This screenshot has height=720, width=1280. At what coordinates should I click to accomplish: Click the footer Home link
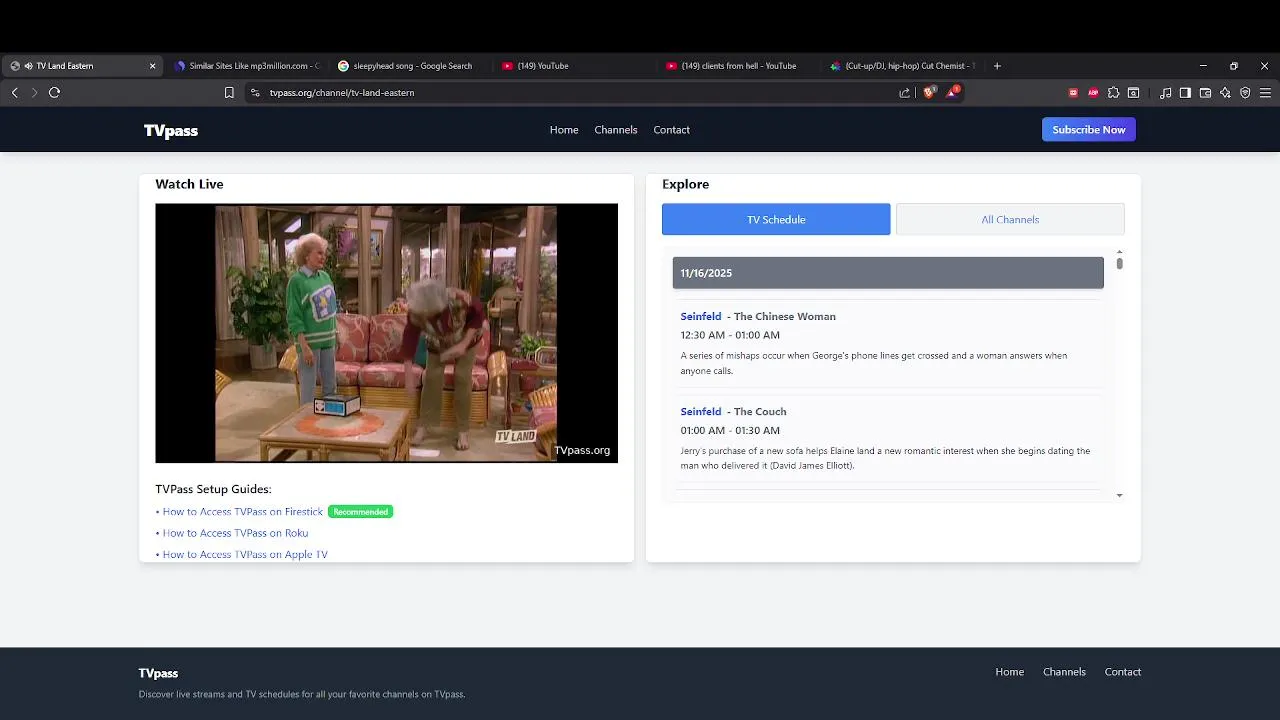tap(1009, 672)
